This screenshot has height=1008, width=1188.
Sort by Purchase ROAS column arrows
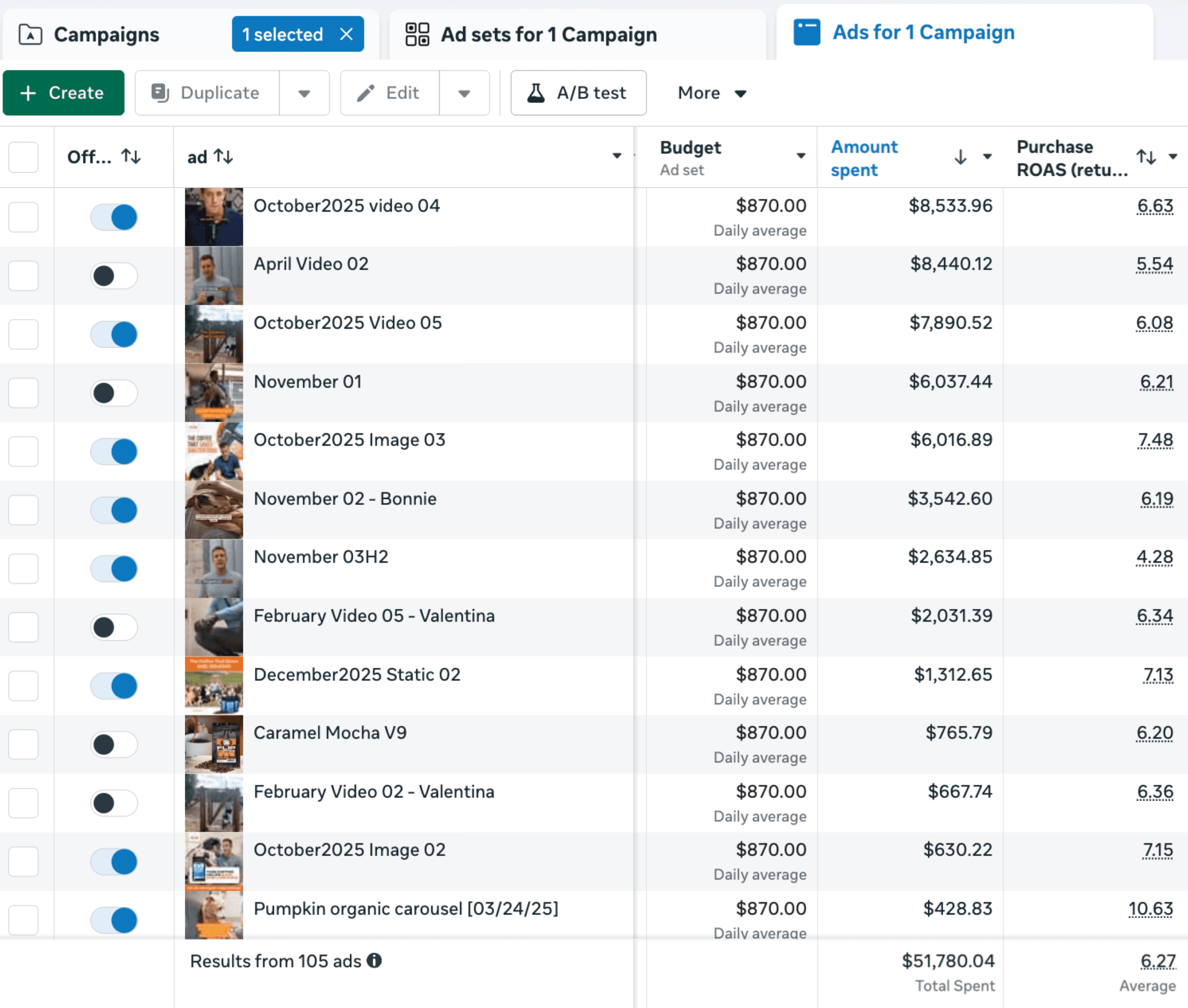click(1146, 156)
